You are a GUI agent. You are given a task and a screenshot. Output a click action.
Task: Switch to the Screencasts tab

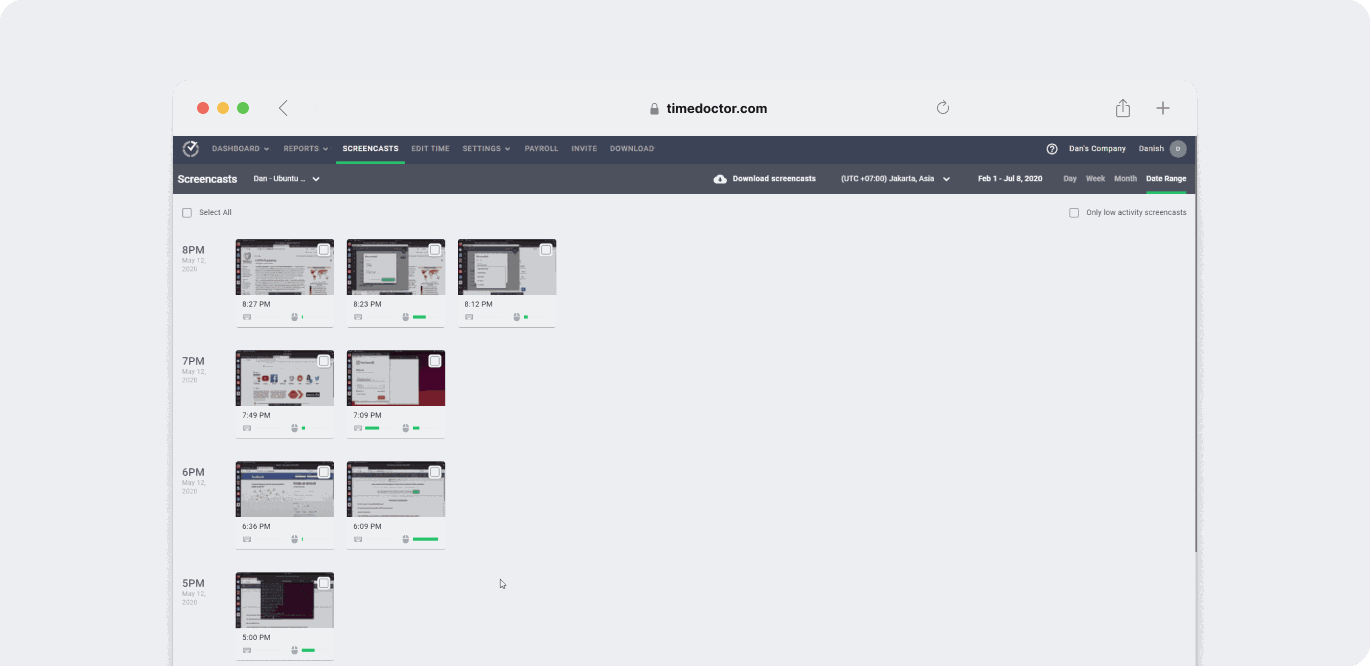(370, 148)
